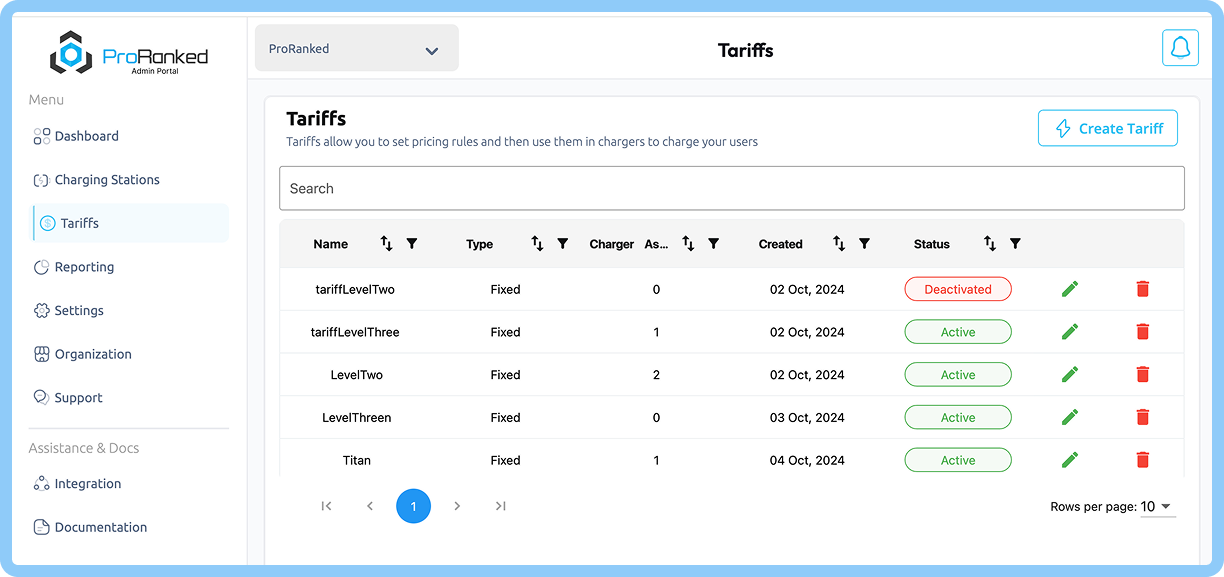Screen dimensions: 1224x577
Task: Open the Reporting menu item
Action: click(x=84, y=267)
